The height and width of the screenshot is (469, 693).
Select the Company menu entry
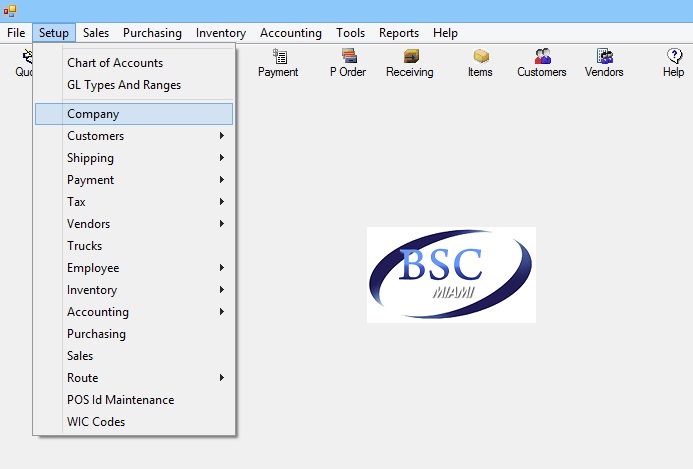tap(134, 114)
